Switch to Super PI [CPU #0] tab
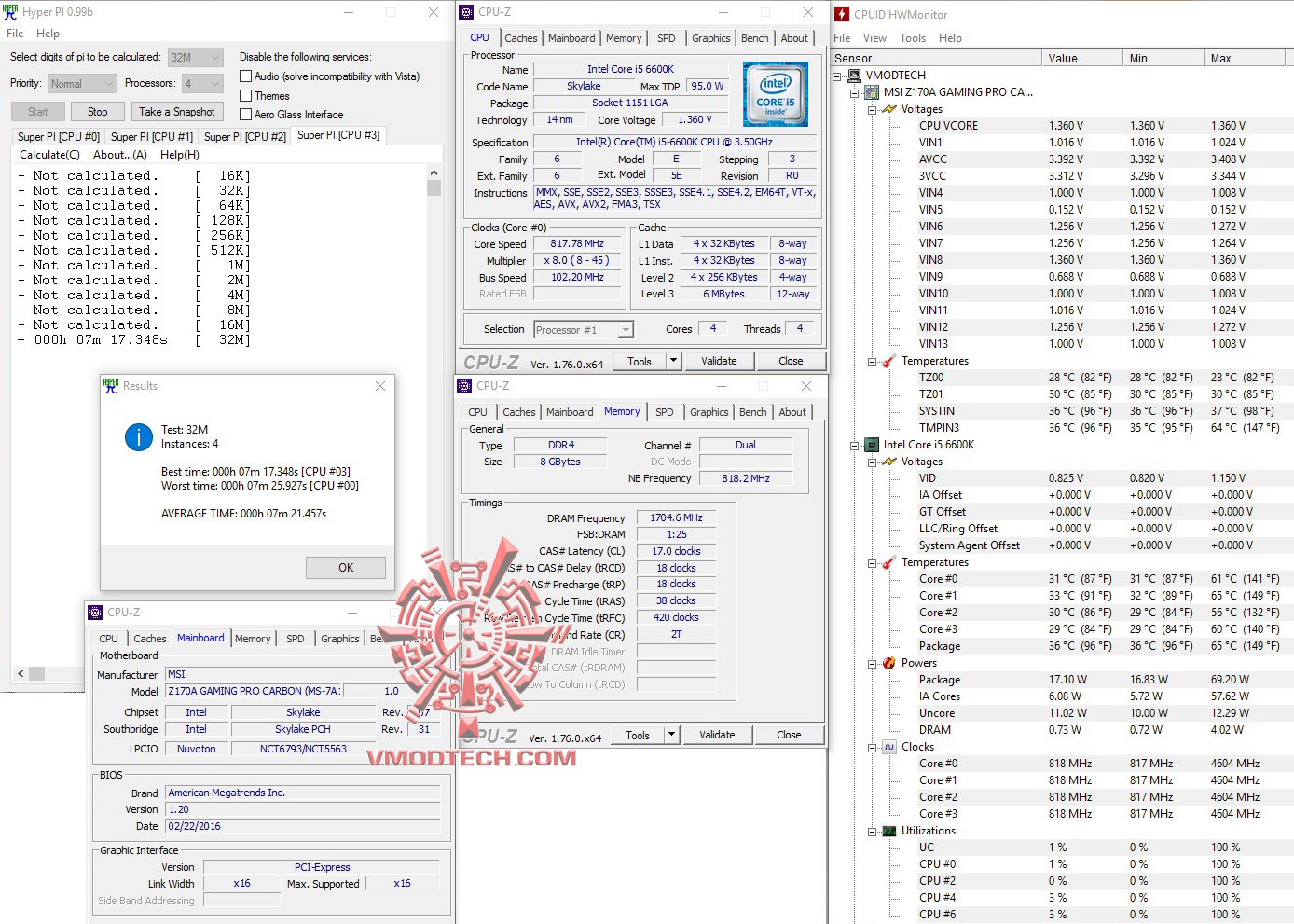The image size is (1294, 924). click(59, 136)
